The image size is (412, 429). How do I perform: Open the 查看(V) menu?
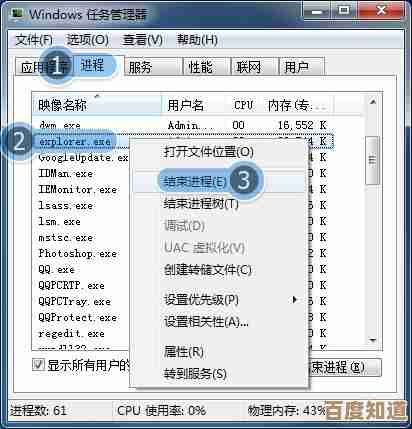pos(143,40)
